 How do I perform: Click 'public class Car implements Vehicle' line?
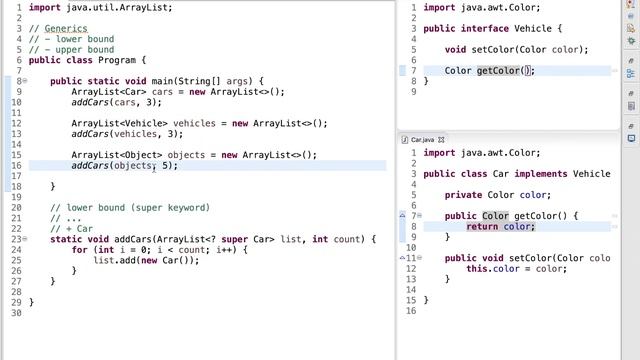[x=517, y=174]
